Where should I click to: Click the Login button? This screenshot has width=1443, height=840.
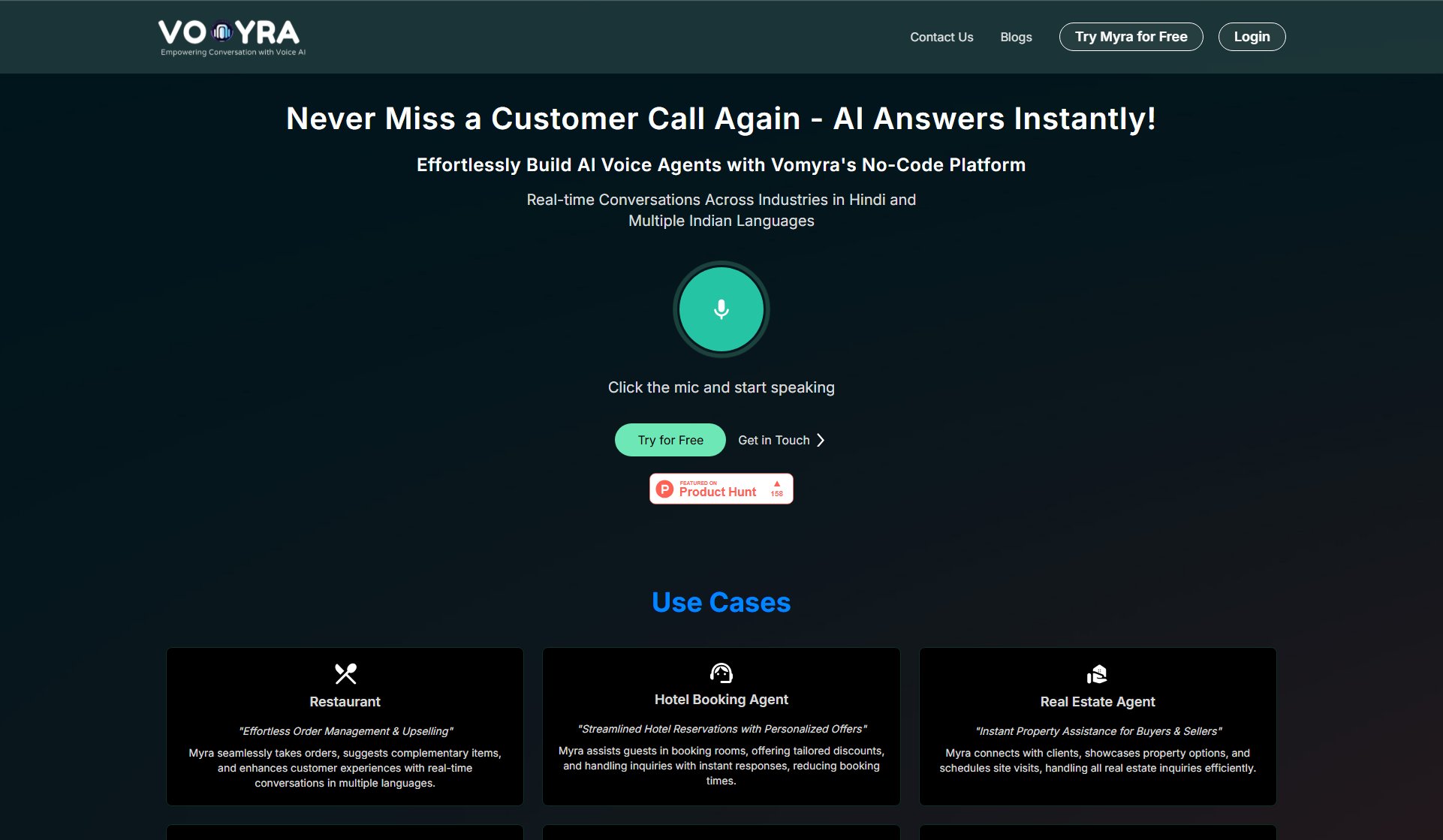[1252, 37]
